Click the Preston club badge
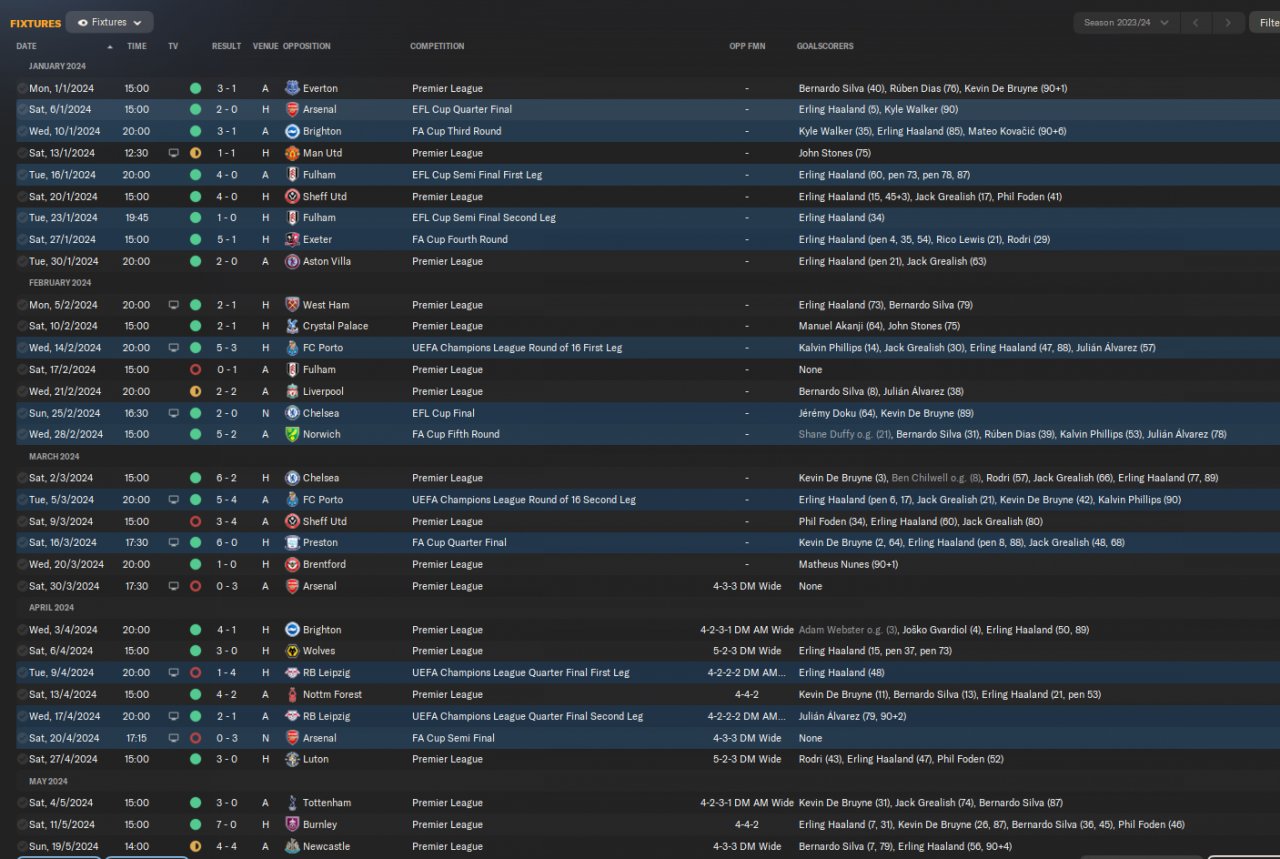The height and width of the screenshot is (859, 1280). click(x=292, y=542)
